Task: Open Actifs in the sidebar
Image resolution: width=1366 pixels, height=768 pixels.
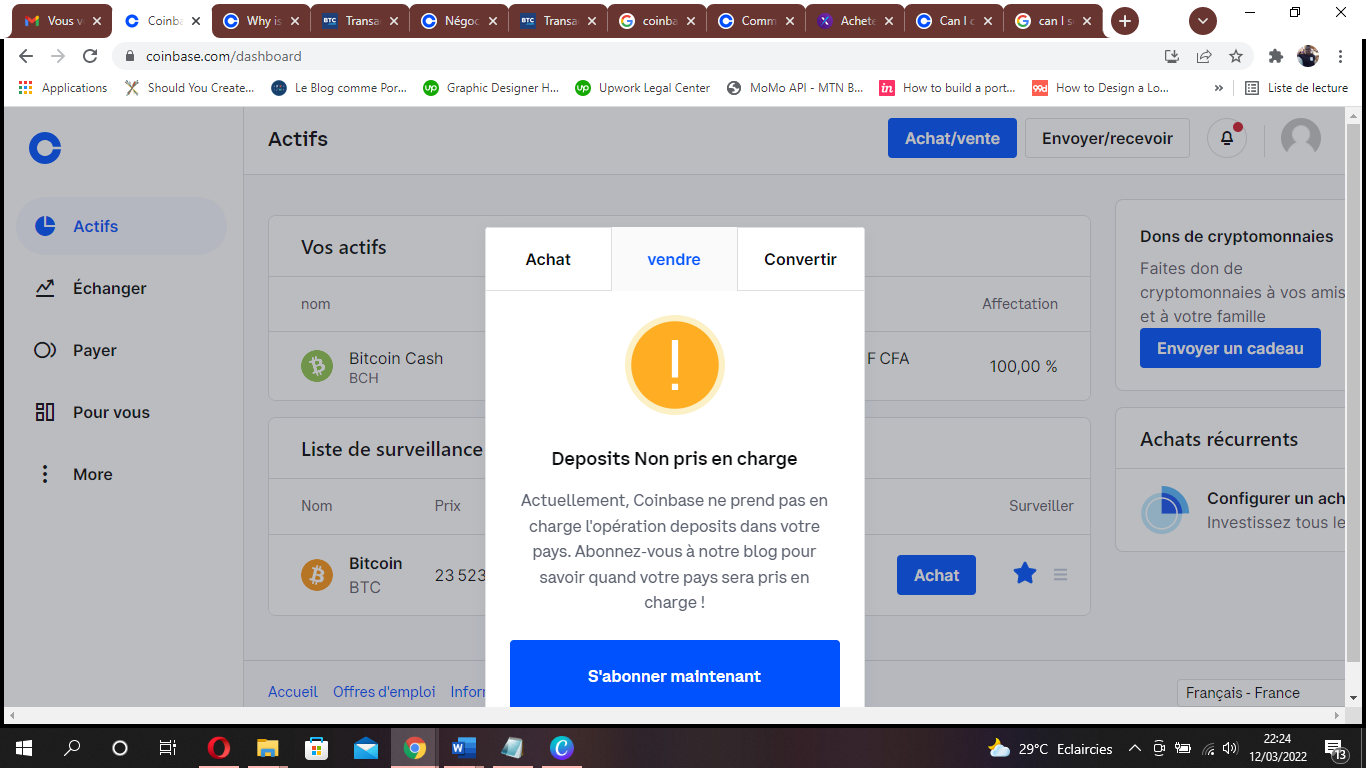Action: point(121,226)
